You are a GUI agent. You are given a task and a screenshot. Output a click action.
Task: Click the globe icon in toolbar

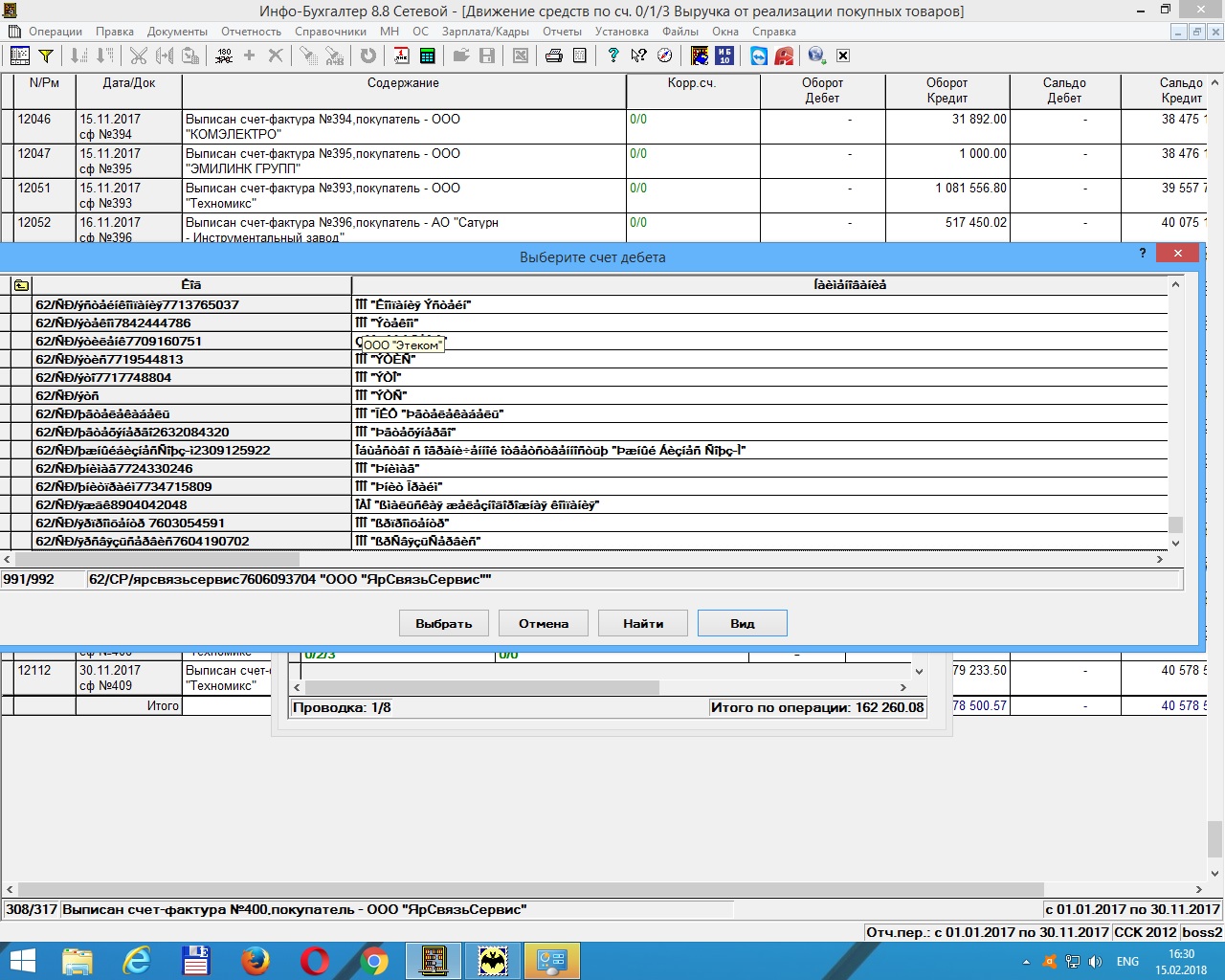tap(816, 56)
